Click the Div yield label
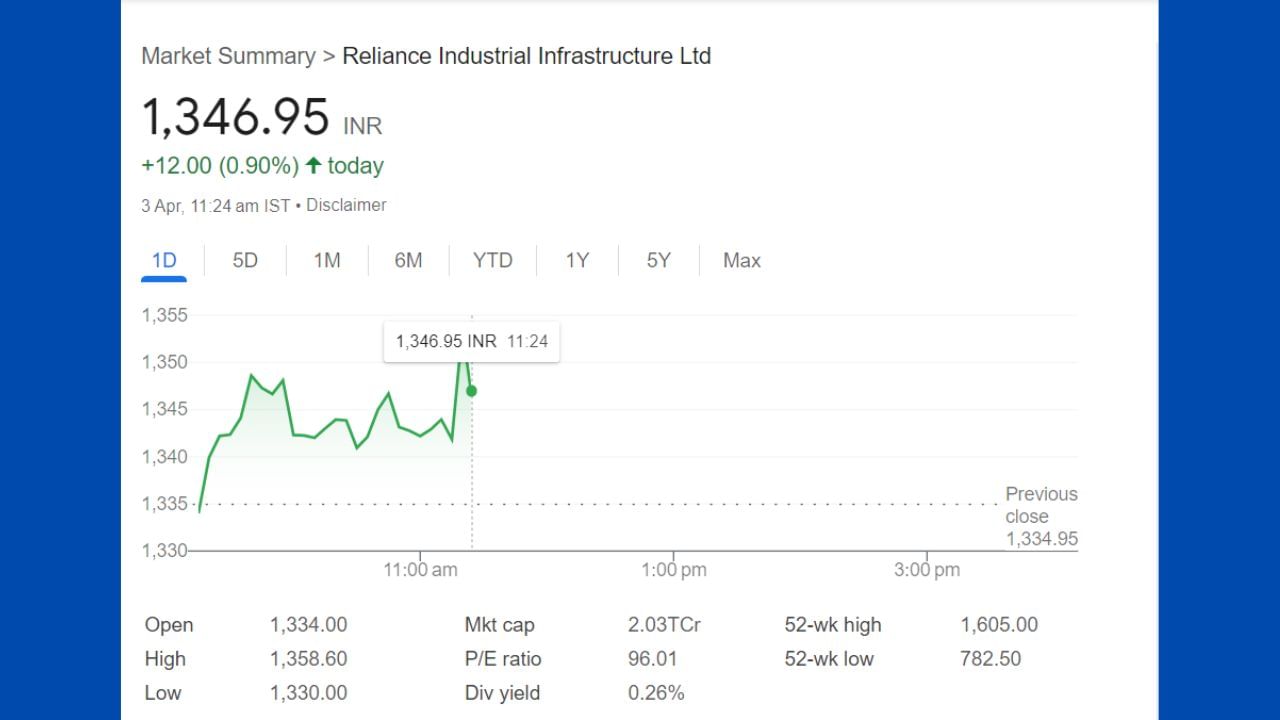 coord(503,693)
